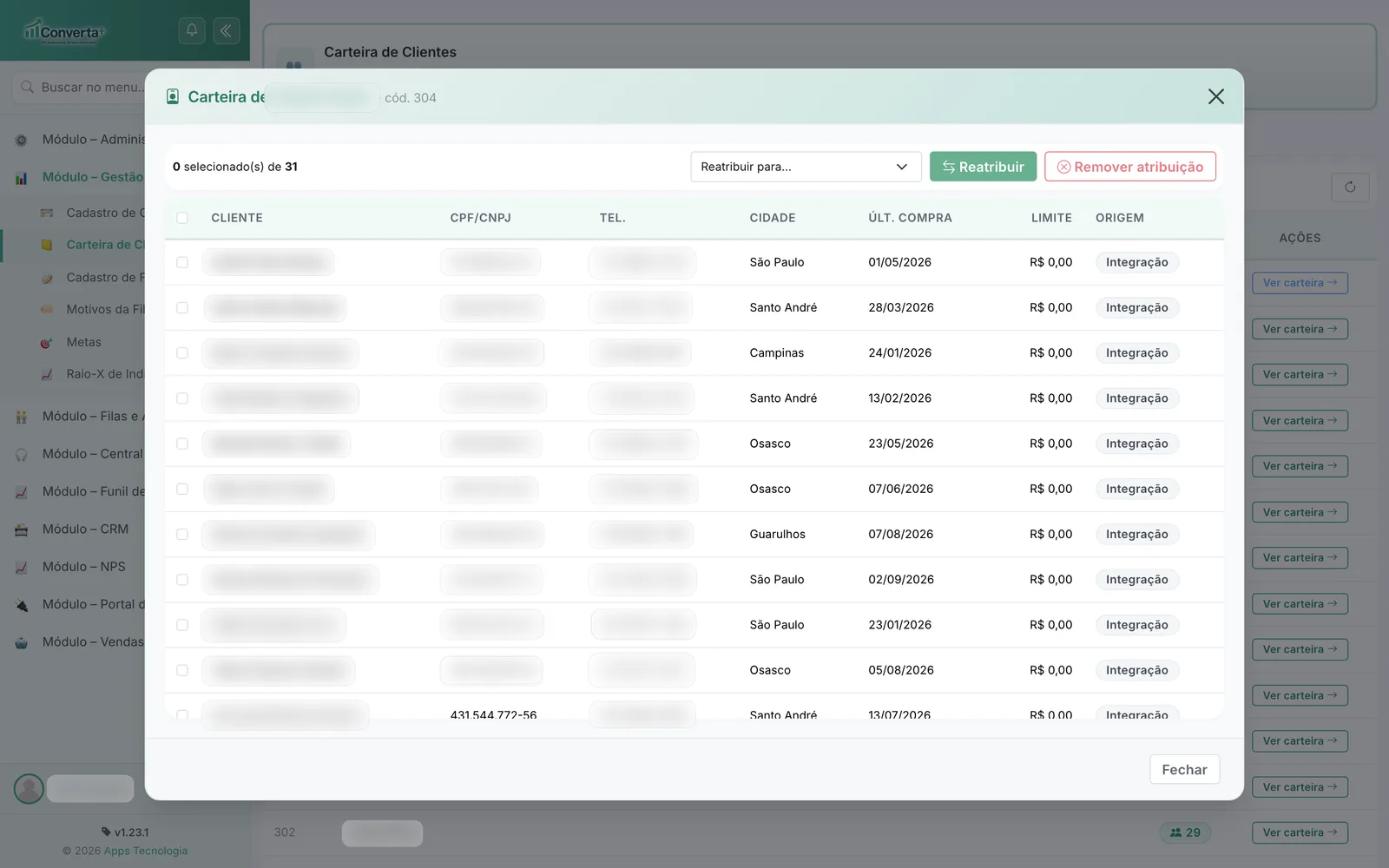Click the date 23/05/2026

click(x=901, y=444)
